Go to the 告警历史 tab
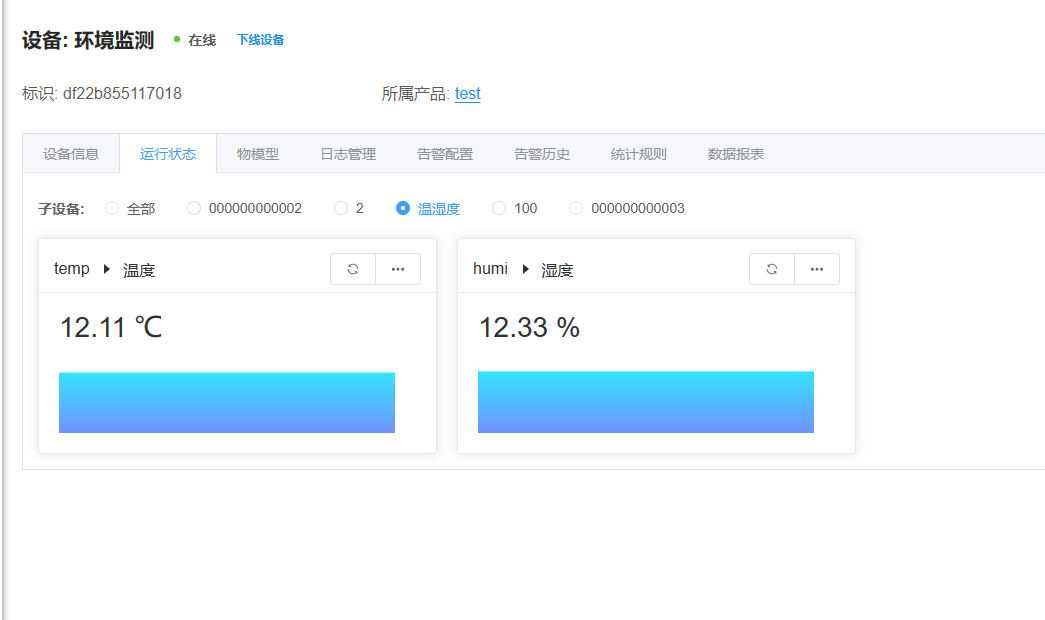 (x=542, y=154)
